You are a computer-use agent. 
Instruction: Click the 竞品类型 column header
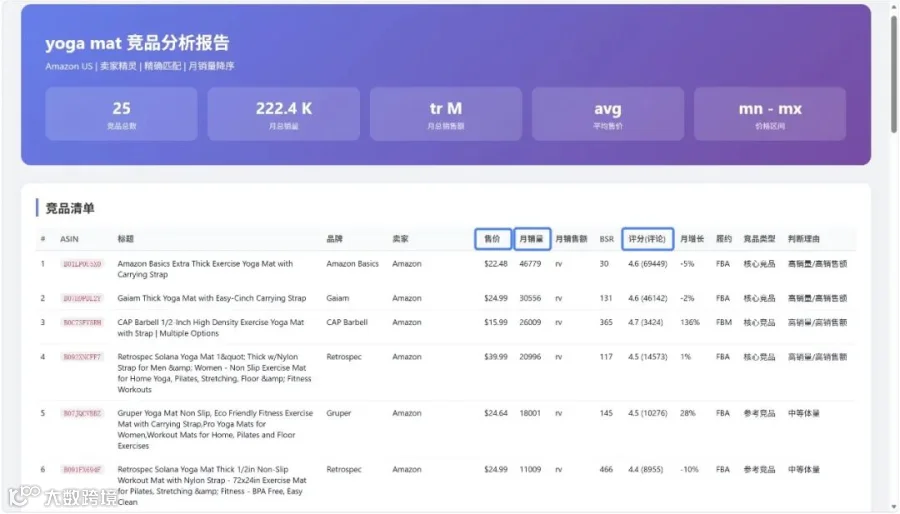[759, 239]
